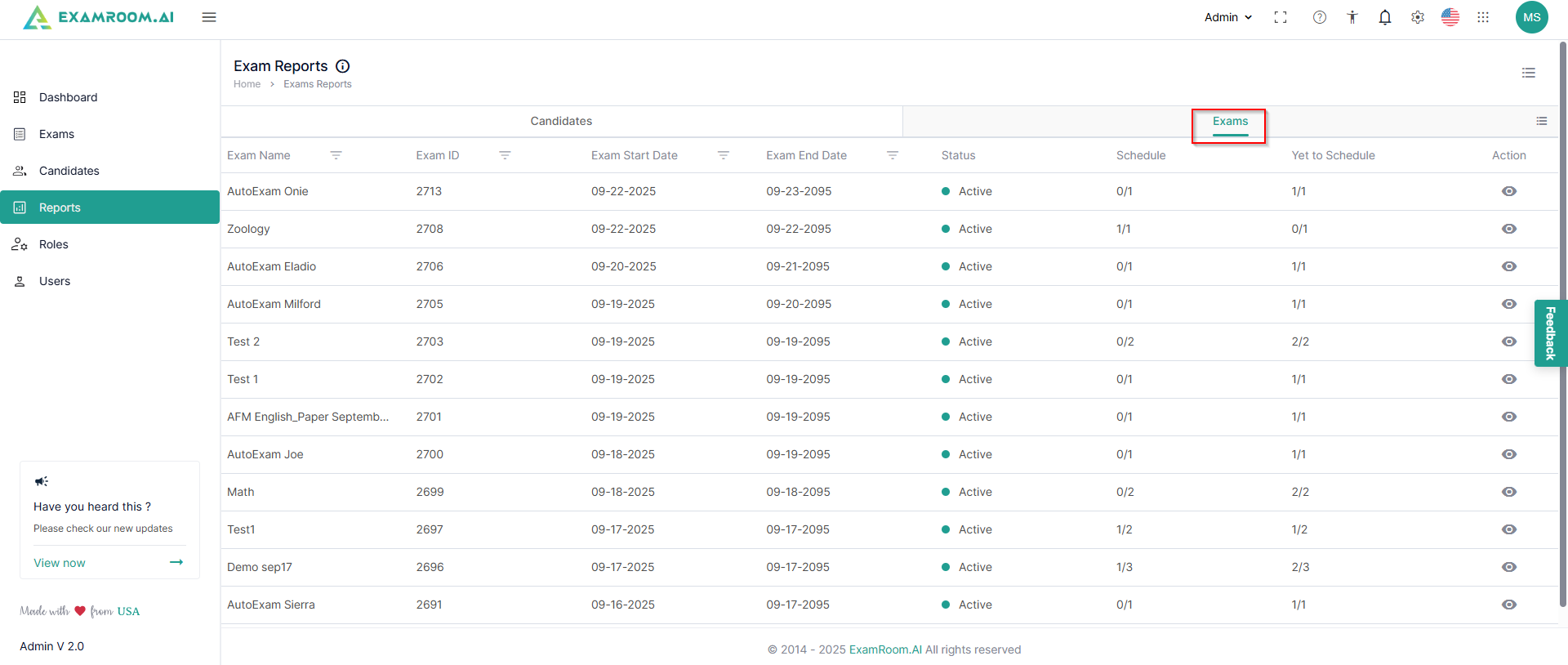Open the help question mark icon
The image size is (1568, 665).
1320,17
